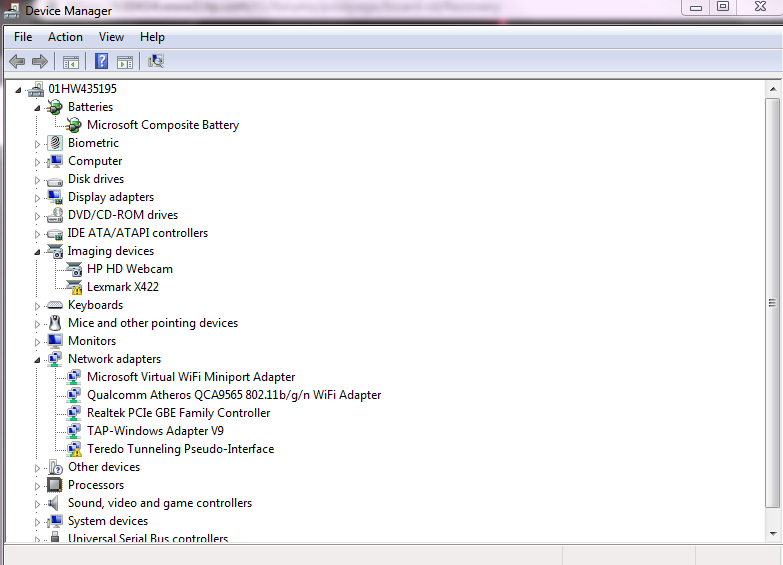Click the show/hide console tree icon
This screenshot has height=565, width=783.
(71, 62)
